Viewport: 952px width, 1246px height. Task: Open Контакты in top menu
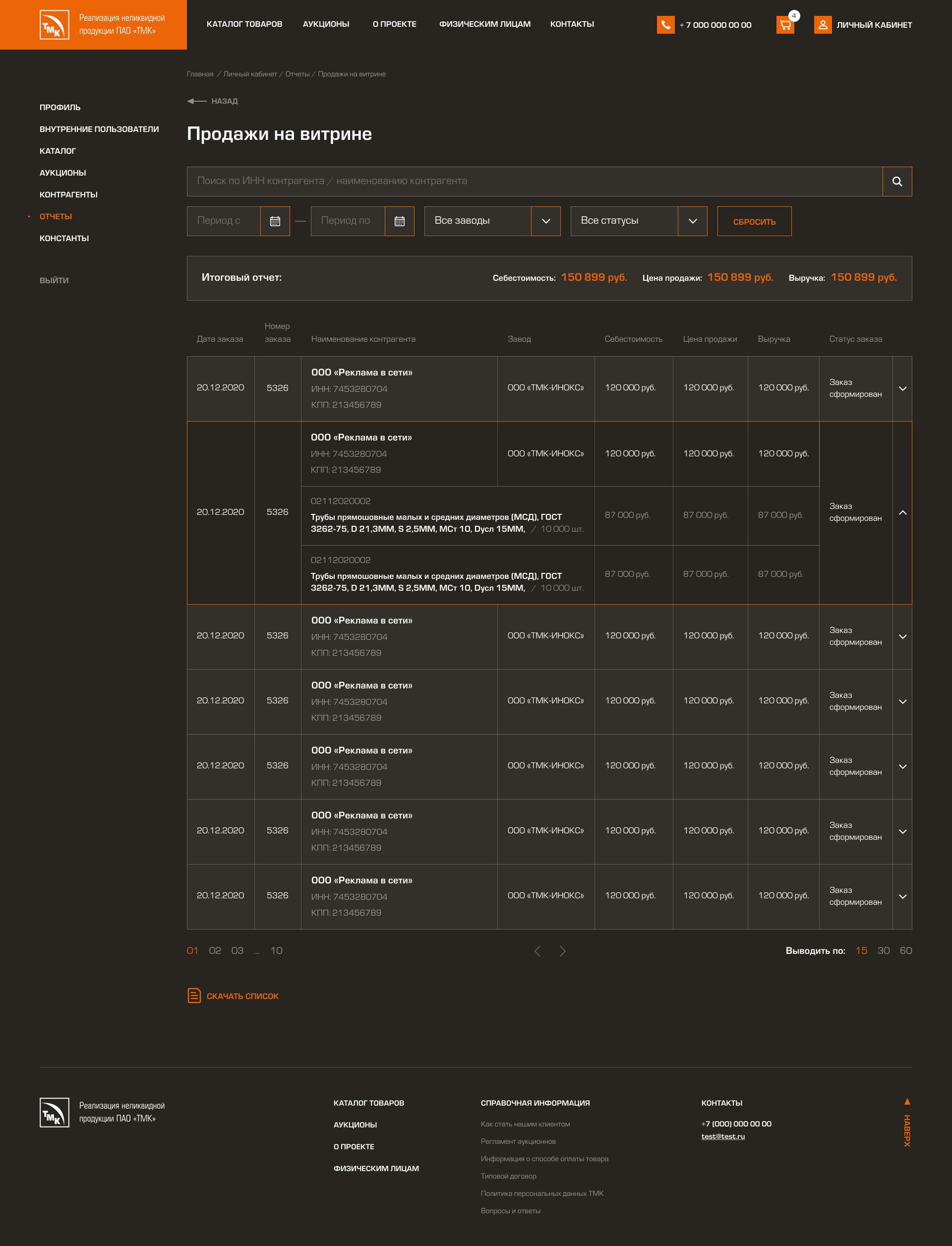(572, 24)
